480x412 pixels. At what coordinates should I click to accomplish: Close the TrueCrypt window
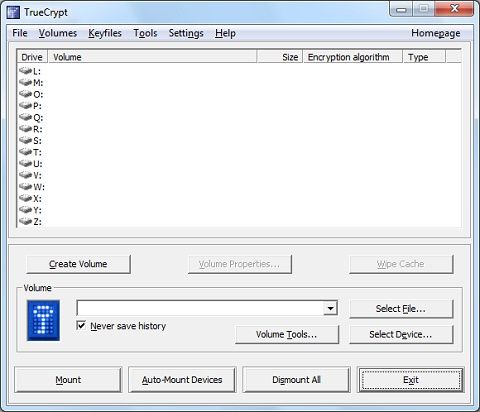454,9
